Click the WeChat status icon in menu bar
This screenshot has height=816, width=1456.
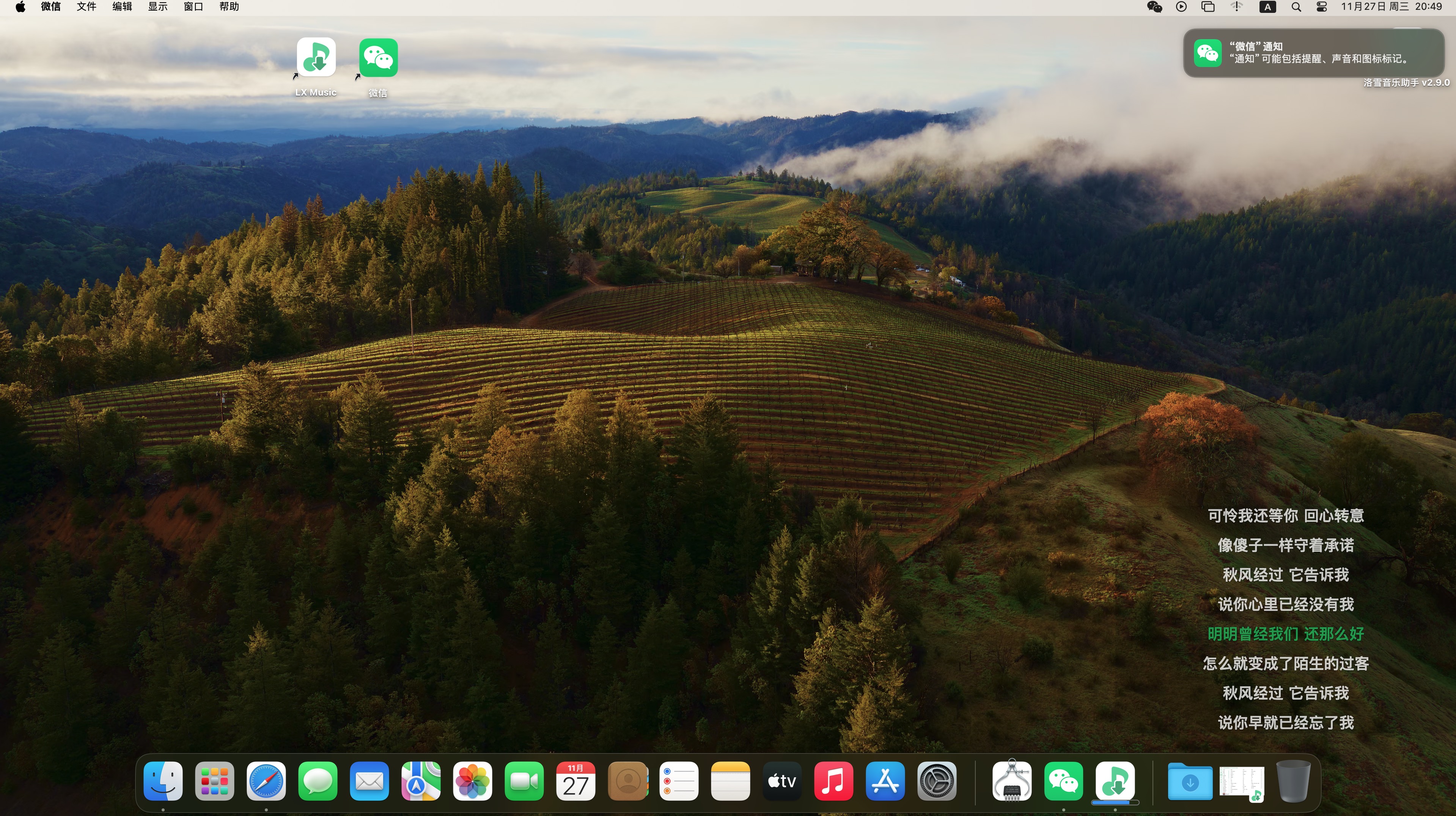1154,7
